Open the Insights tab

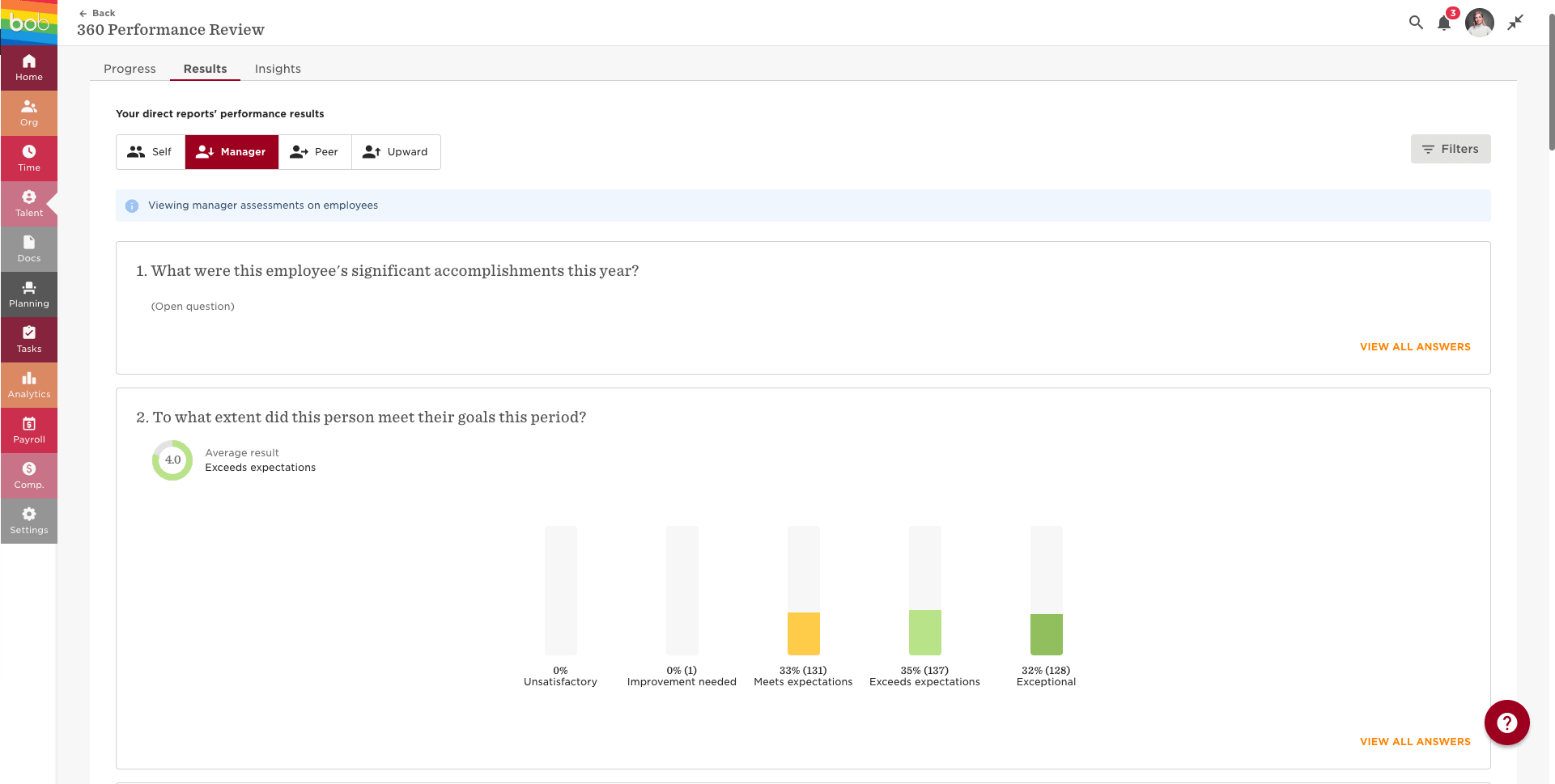[x=278, y=69]
